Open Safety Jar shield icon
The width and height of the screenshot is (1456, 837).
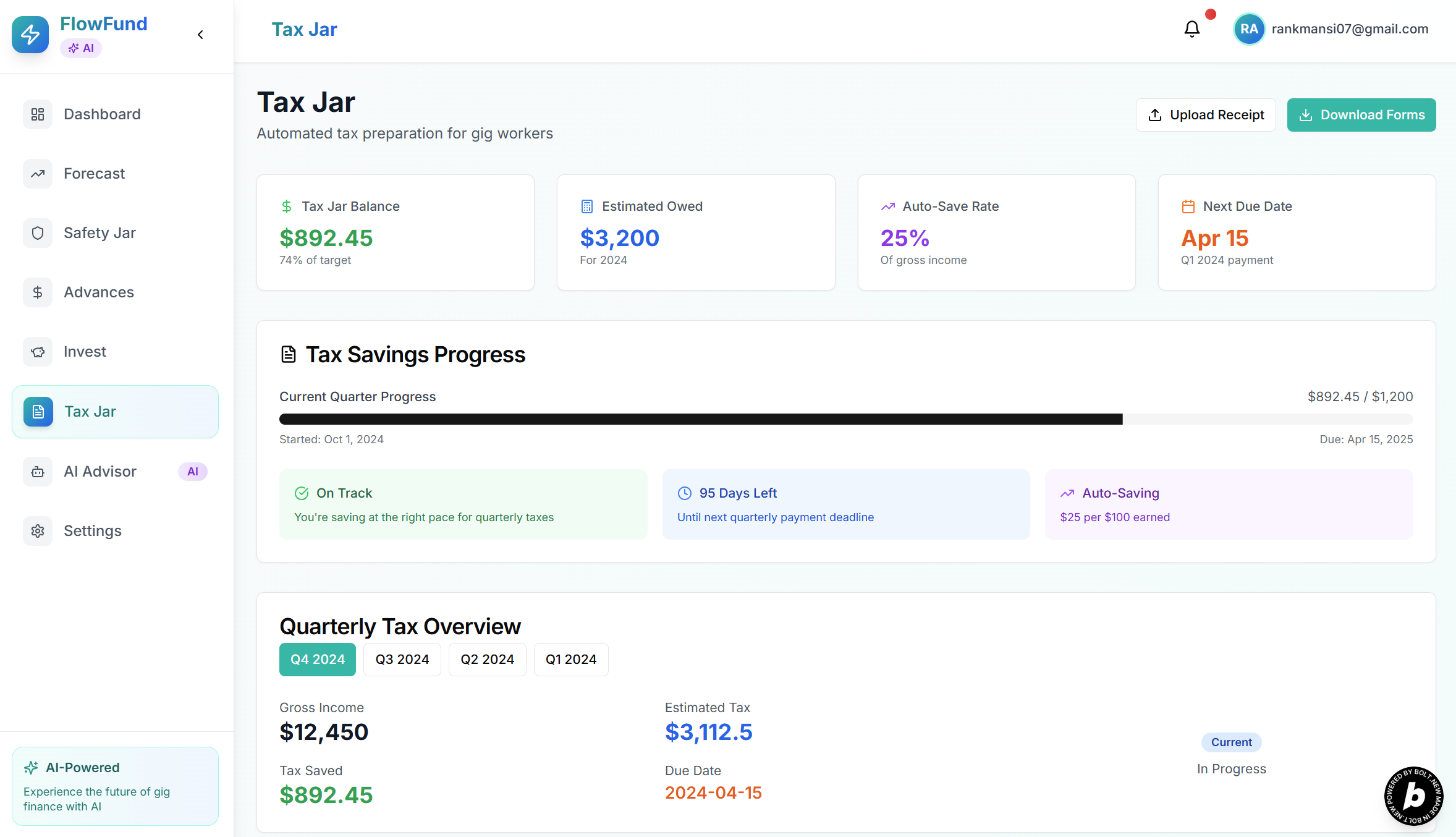click(x=38, y=233)
